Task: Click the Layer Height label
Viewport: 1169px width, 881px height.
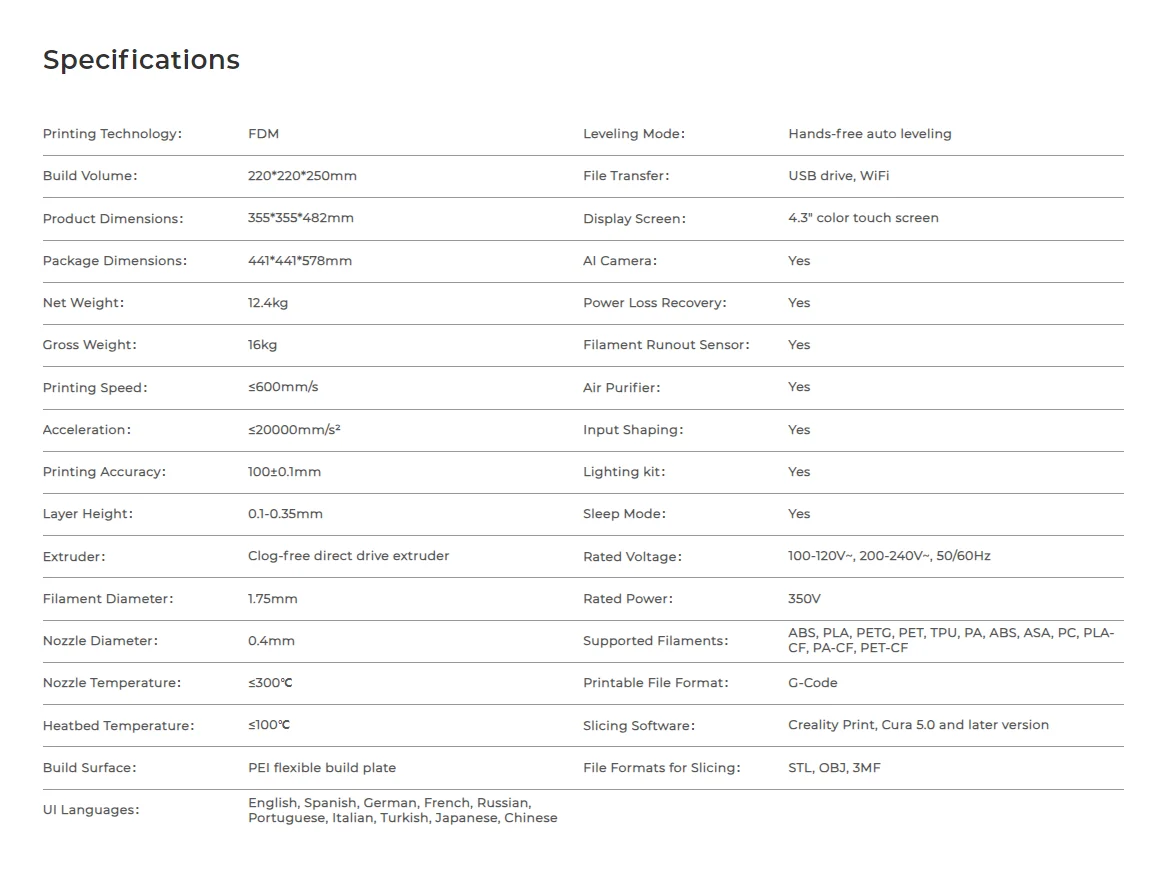Action: (x=88, y=514)
